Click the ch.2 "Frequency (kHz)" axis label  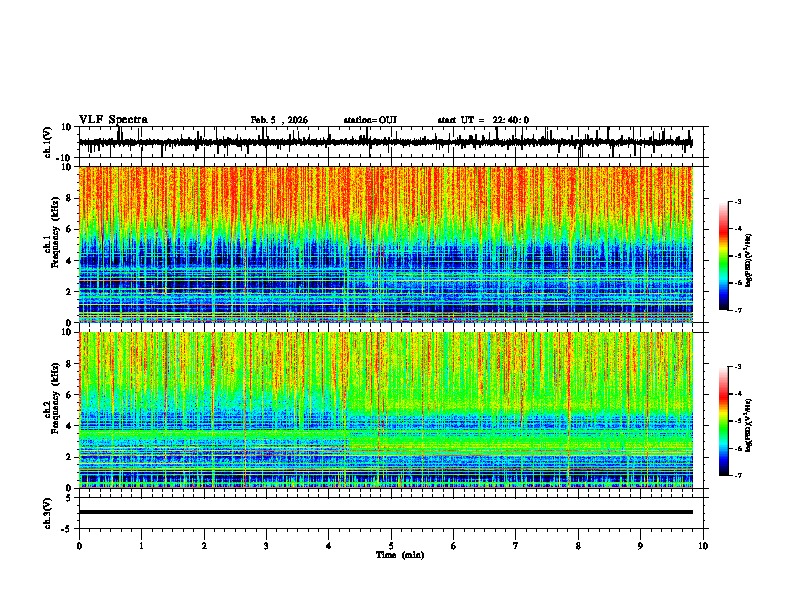(54, 398)
